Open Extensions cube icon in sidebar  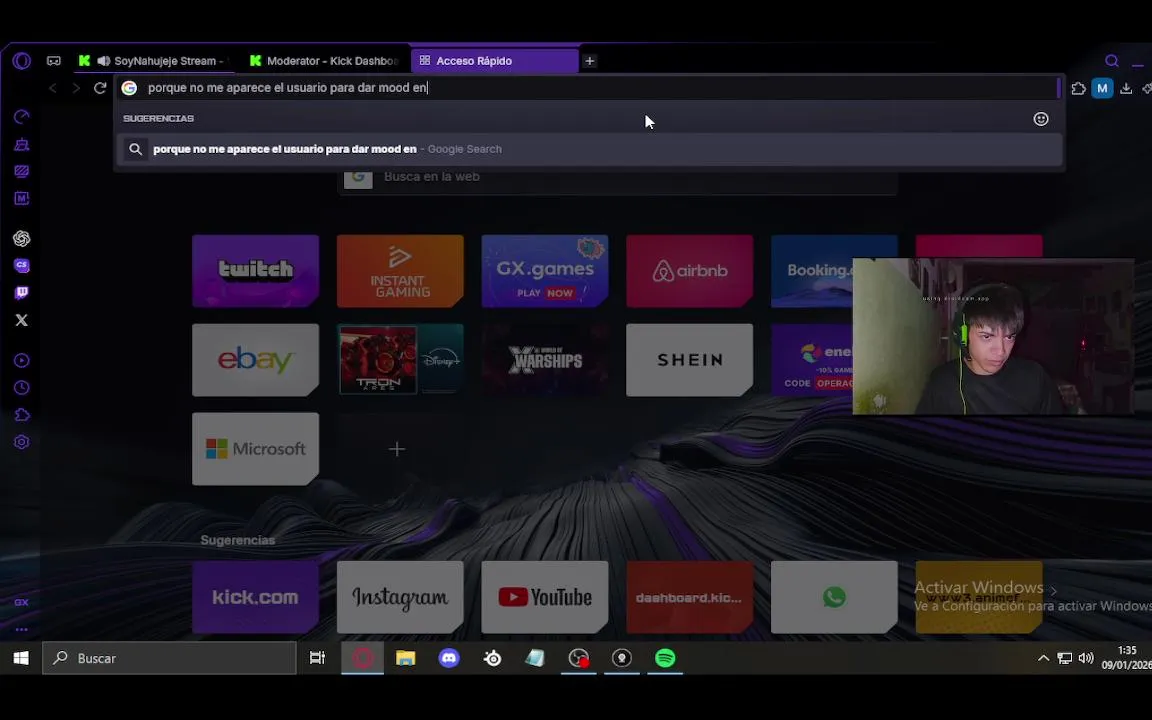click(x=21, y=414)
